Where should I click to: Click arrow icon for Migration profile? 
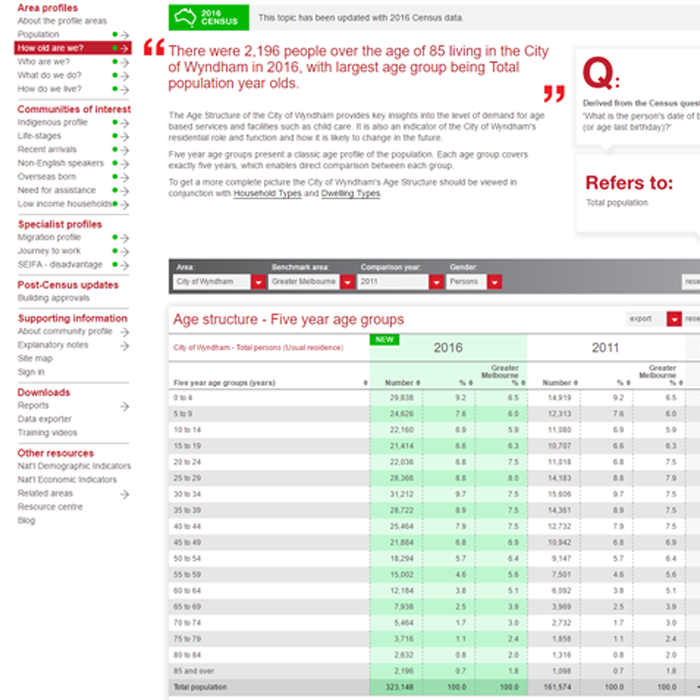125,238
